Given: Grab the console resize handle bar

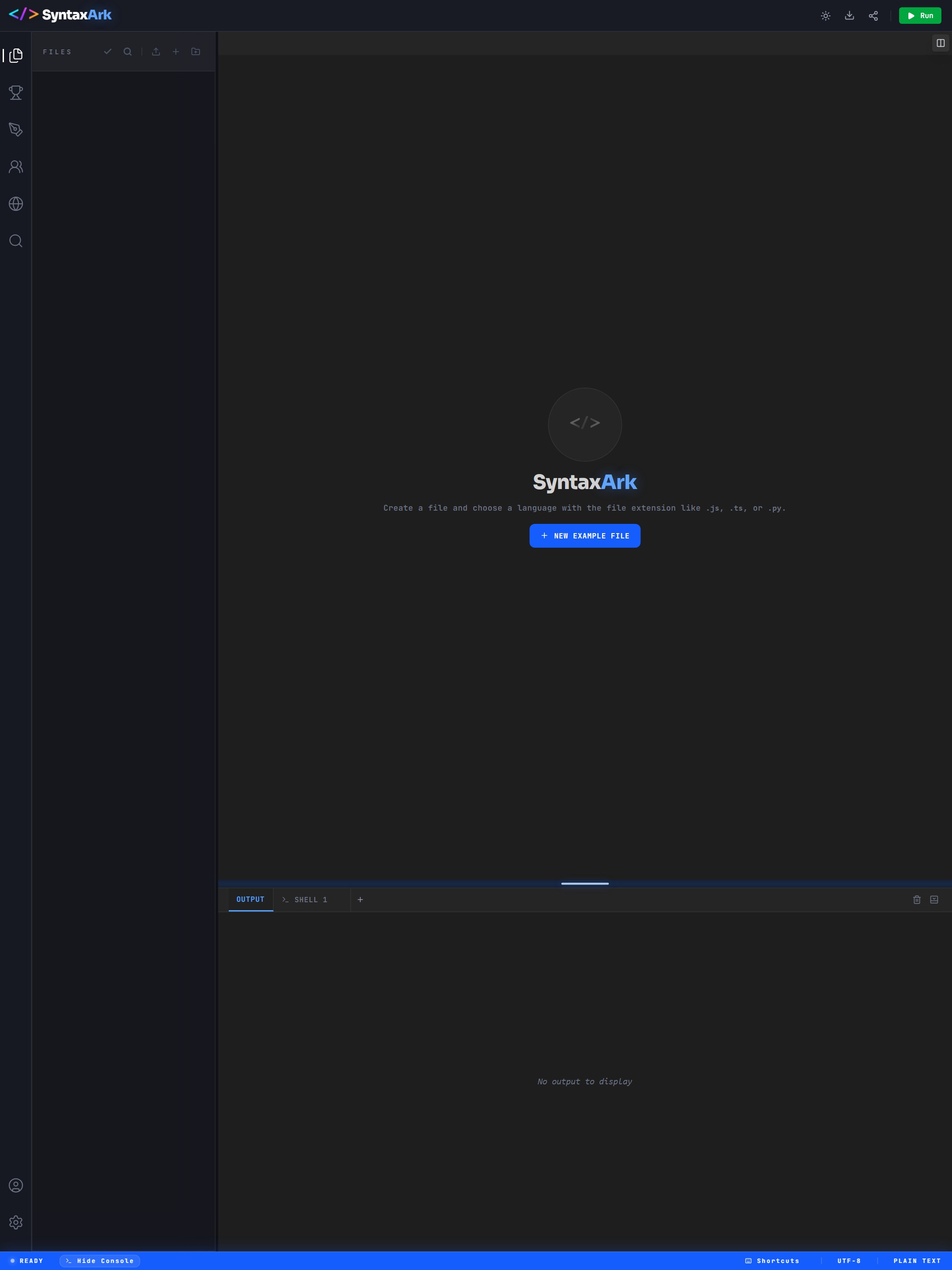Looking at the screenshot, I should [585, 884].
